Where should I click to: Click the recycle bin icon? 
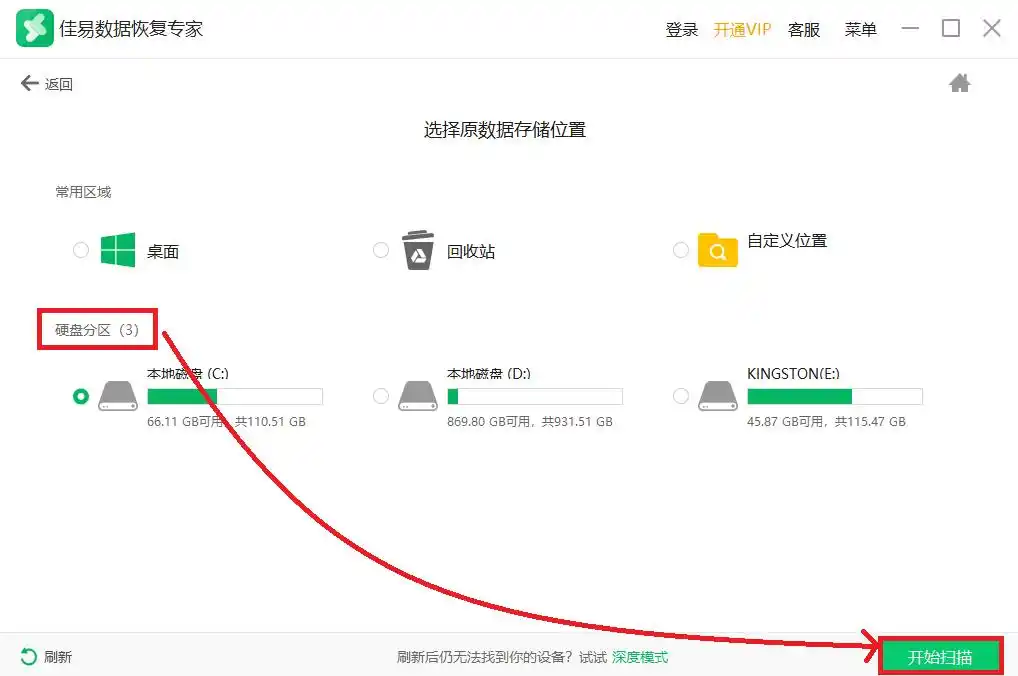point(418,251)
